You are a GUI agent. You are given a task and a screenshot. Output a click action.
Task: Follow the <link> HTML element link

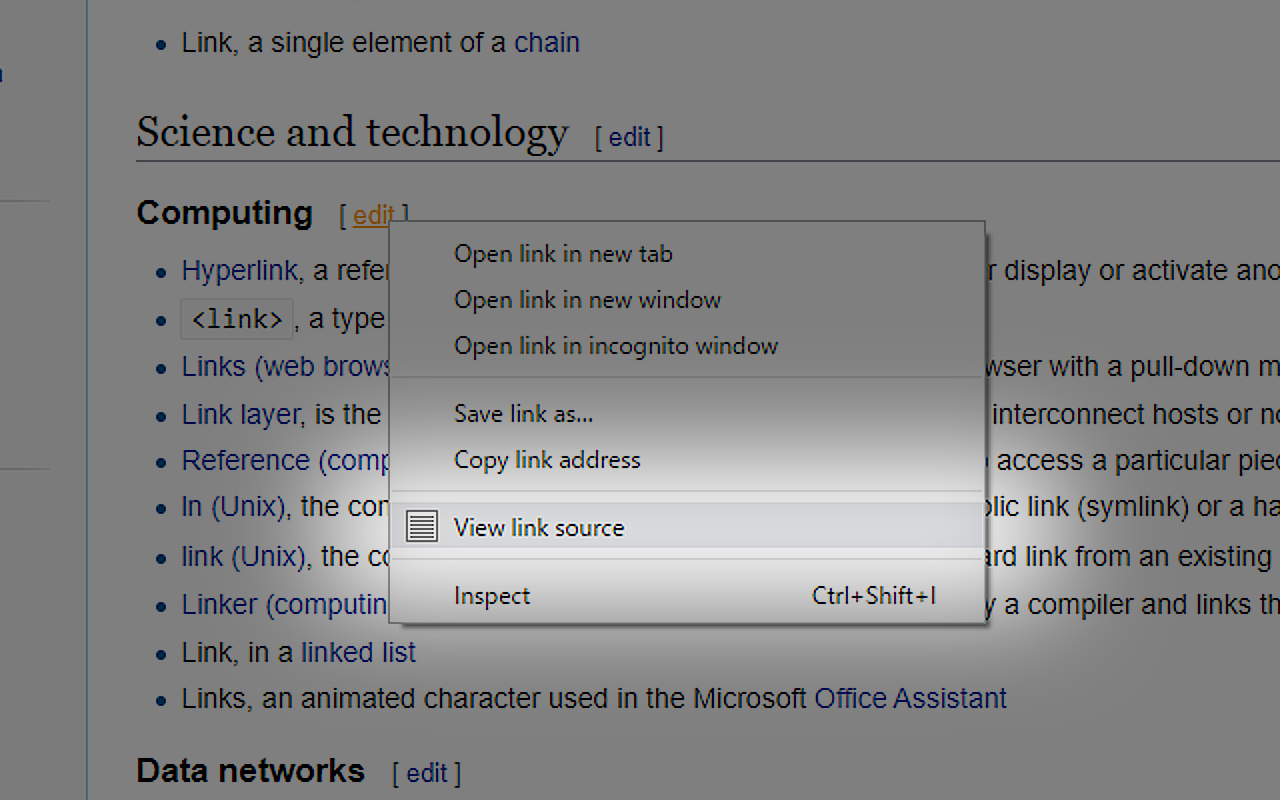pos(236,318)
